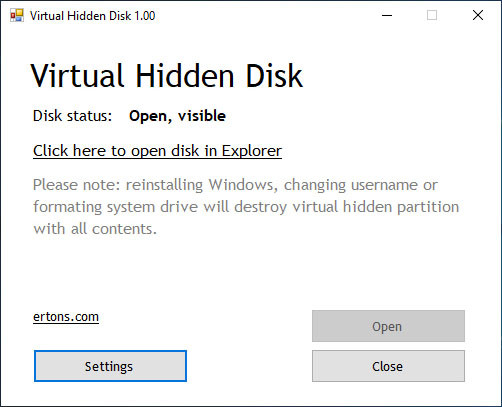502x407 pixels.
Task: Click the note line about formating system drive
Action: (x=246, y=207)
